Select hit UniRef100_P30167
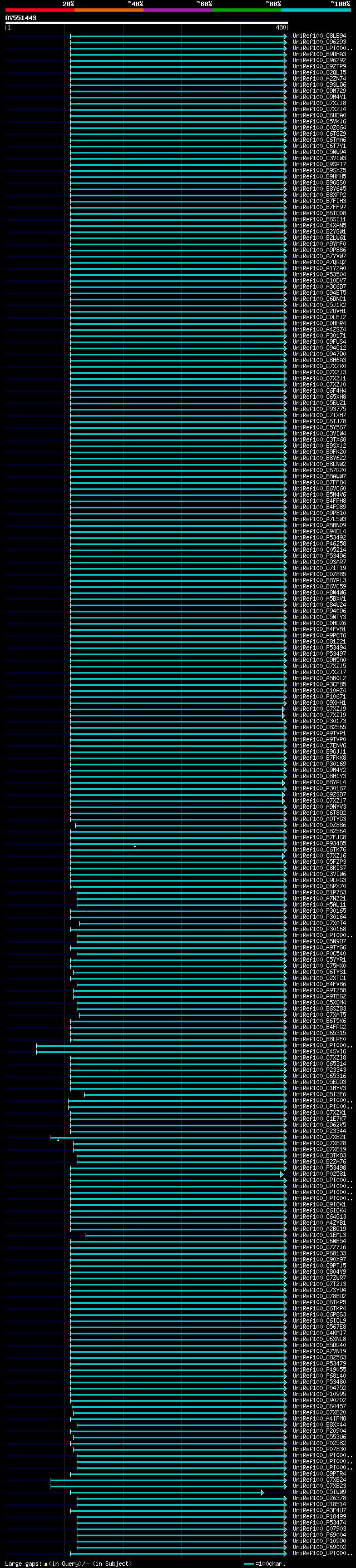This screenshot has height=1568, width=356. tap(319, 788)
